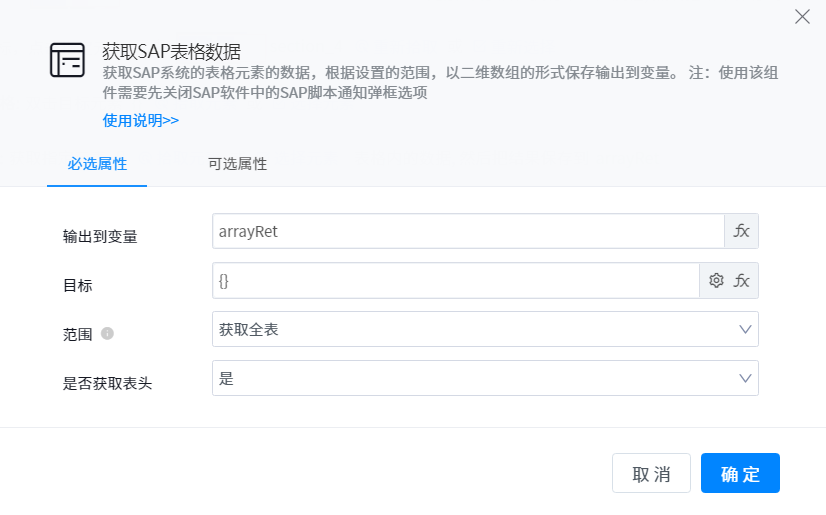Click the 获取SAP表格数据 dialog title
Screen dimensions: 826x515
172,52
